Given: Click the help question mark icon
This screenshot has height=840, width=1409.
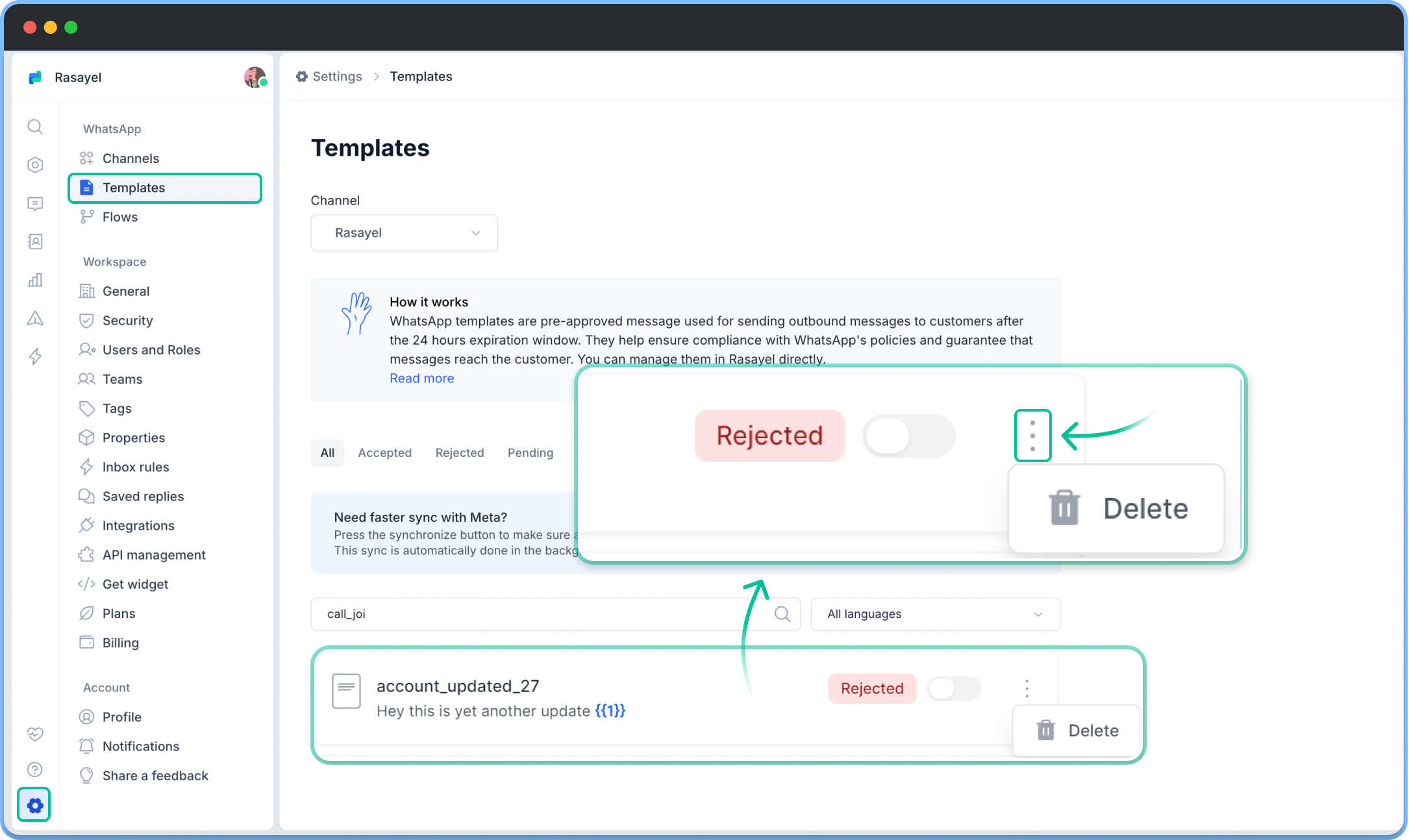Looking at the screenshot, I should click(34, 769).
